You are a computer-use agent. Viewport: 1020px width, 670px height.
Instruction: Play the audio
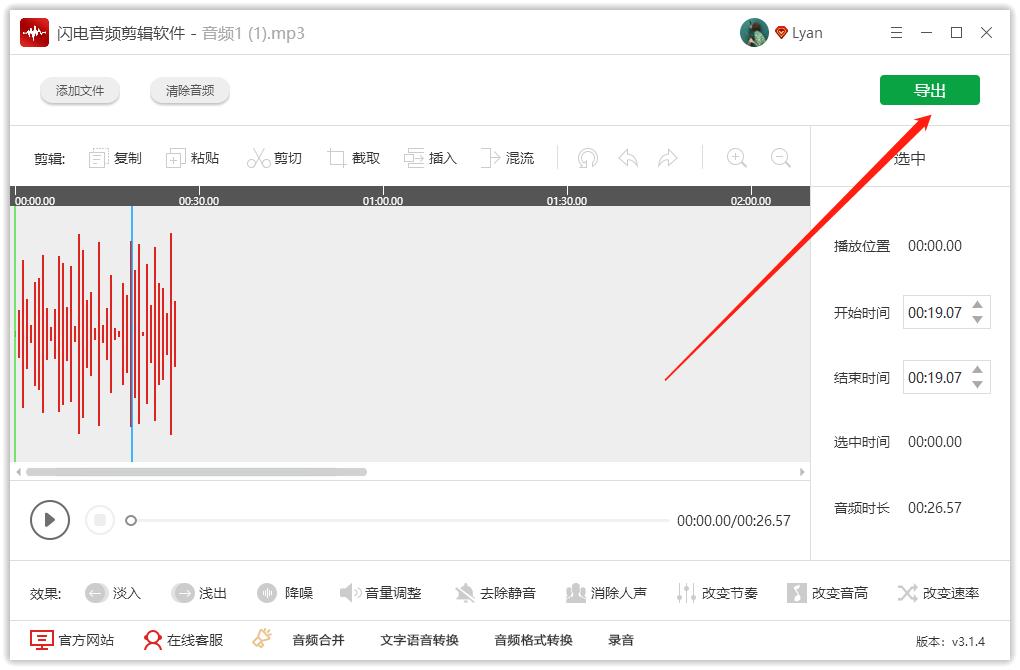pos(49,520)
